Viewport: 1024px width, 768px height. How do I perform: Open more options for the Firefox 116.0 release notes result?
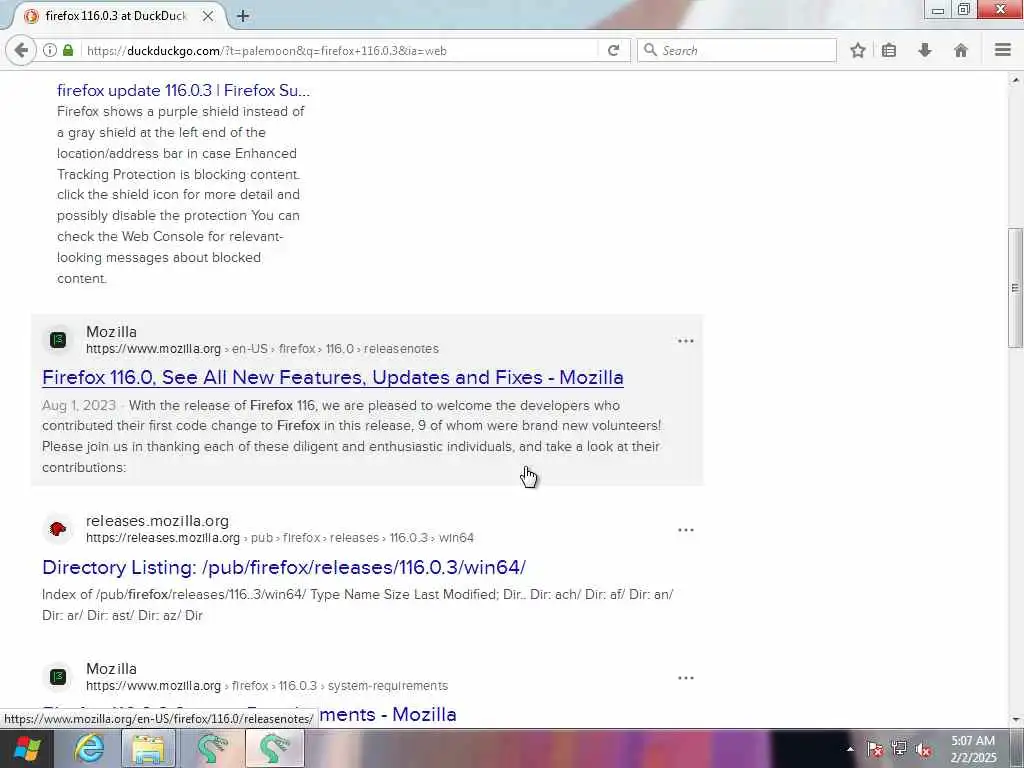coord(686,341)
